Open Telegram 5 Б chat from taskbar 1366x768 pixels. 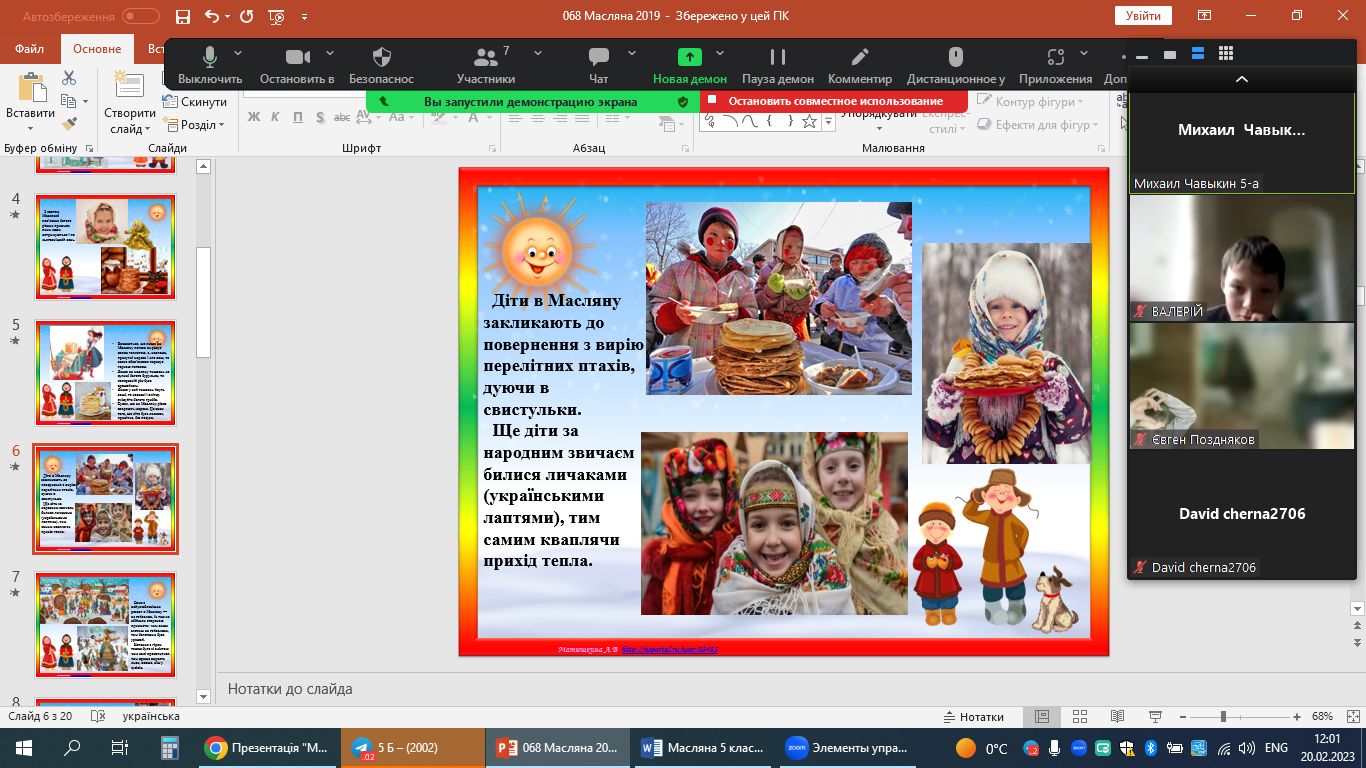411,748
